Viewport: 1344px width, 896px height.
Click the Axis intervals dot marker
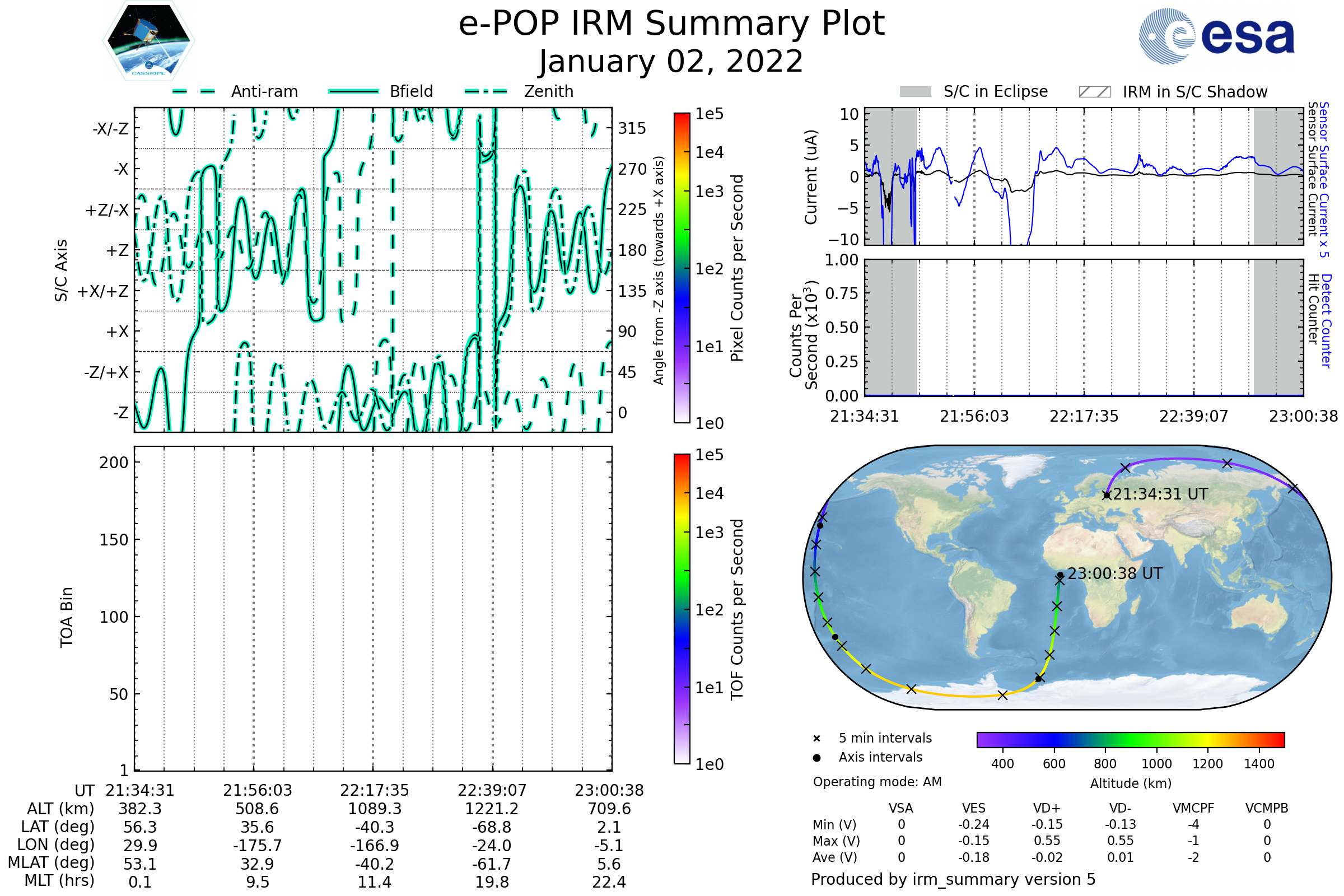click(816, 758)
